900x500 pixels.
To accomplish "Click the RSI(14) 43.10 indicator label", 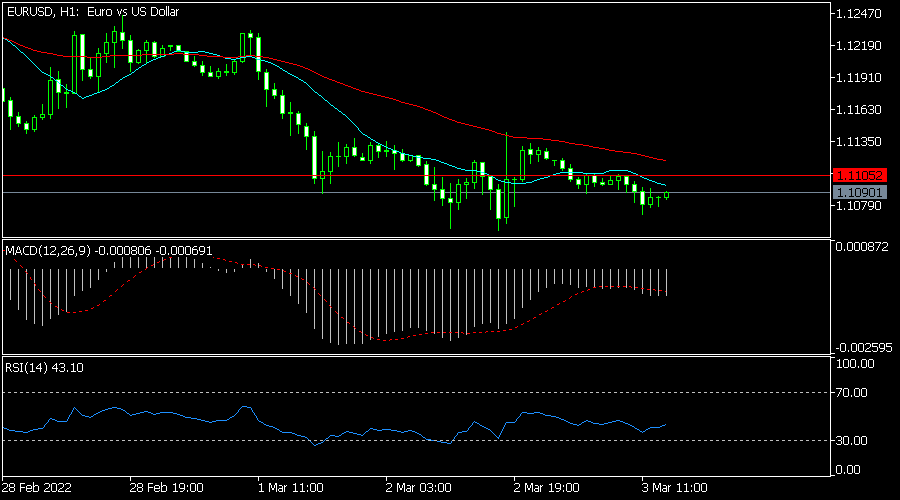I will 44,367.
